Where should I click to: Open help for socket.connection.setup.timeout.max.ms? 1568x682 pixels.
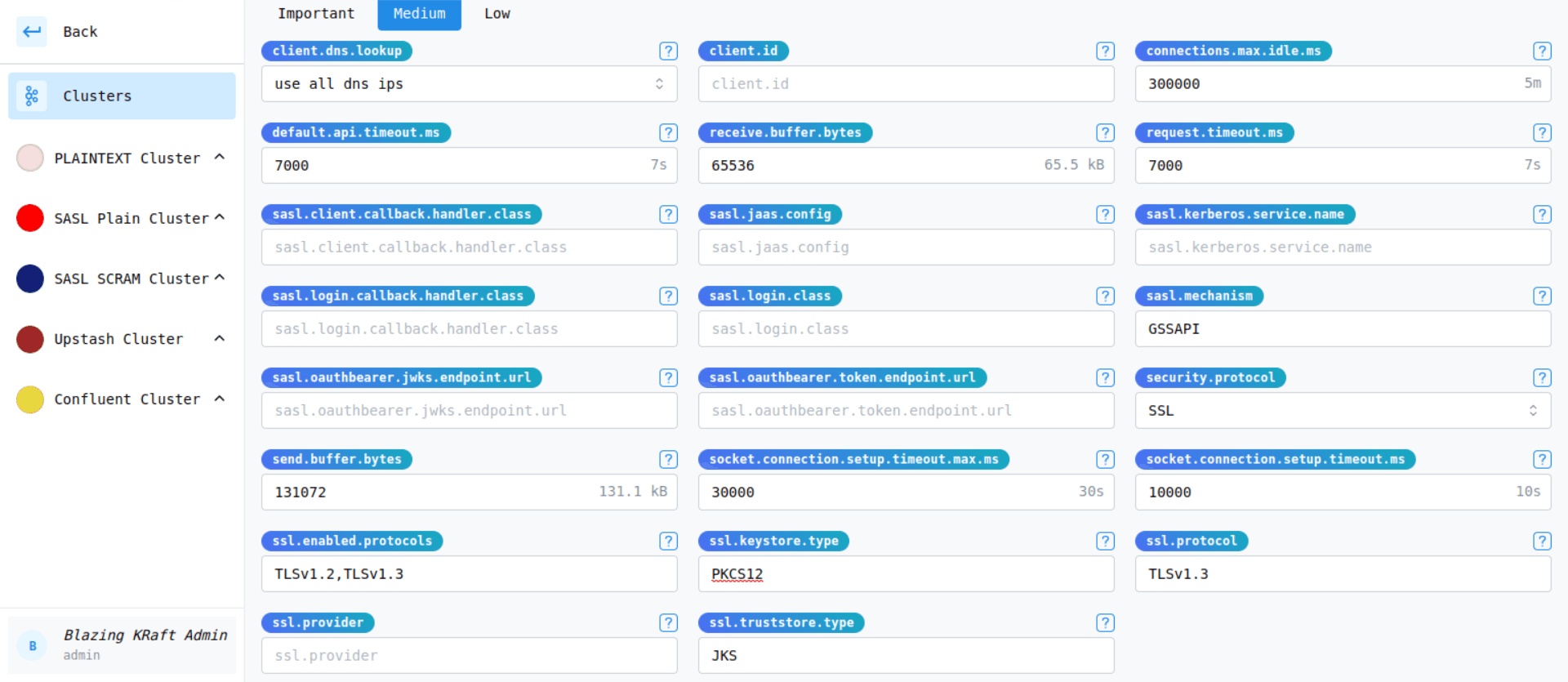[1105, 459]
